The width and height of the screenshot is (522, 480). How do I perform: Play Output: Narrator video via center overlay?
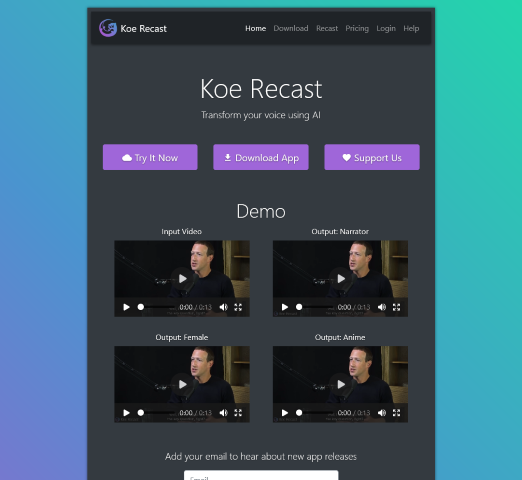coord(340,278)
